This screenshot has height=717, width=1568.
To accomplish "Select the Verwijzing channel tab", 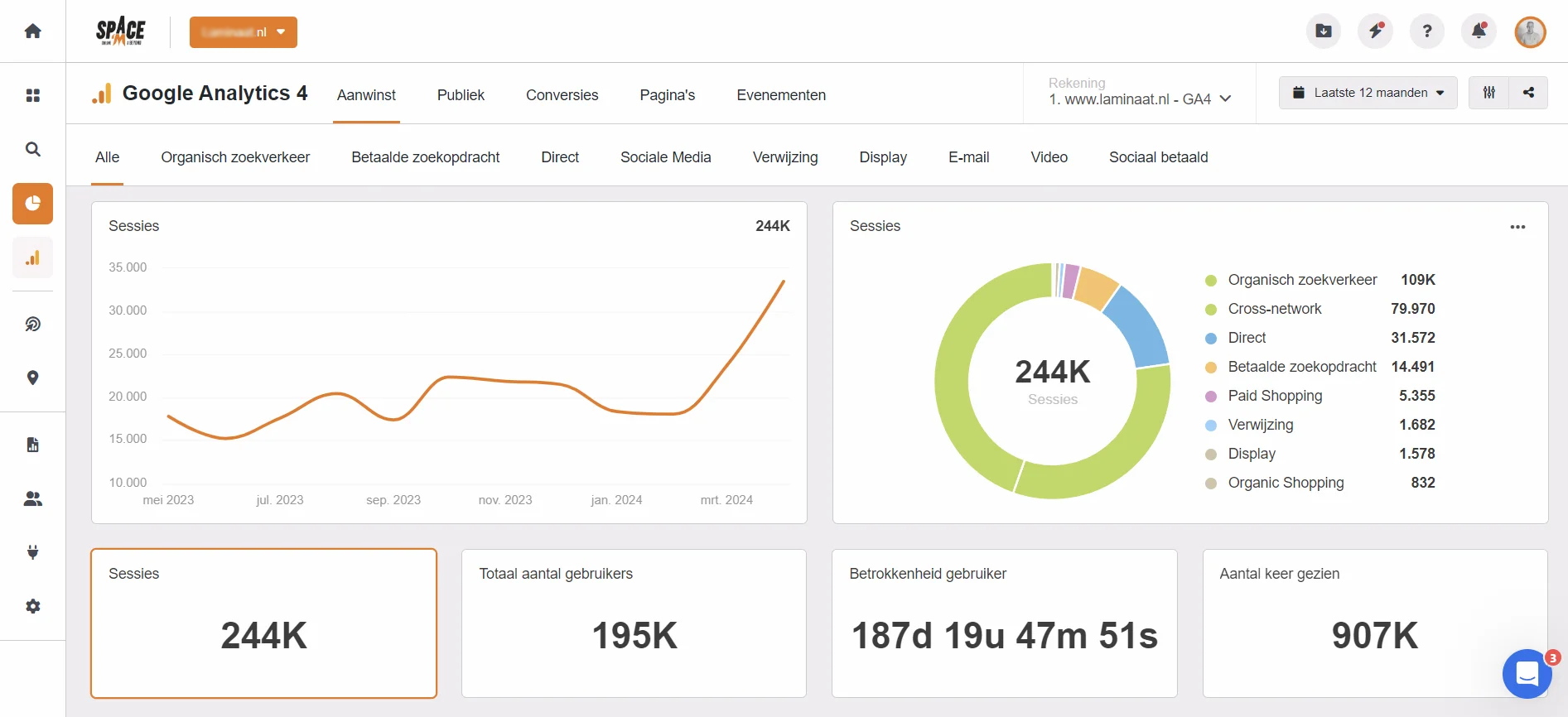I will [785, 157].
